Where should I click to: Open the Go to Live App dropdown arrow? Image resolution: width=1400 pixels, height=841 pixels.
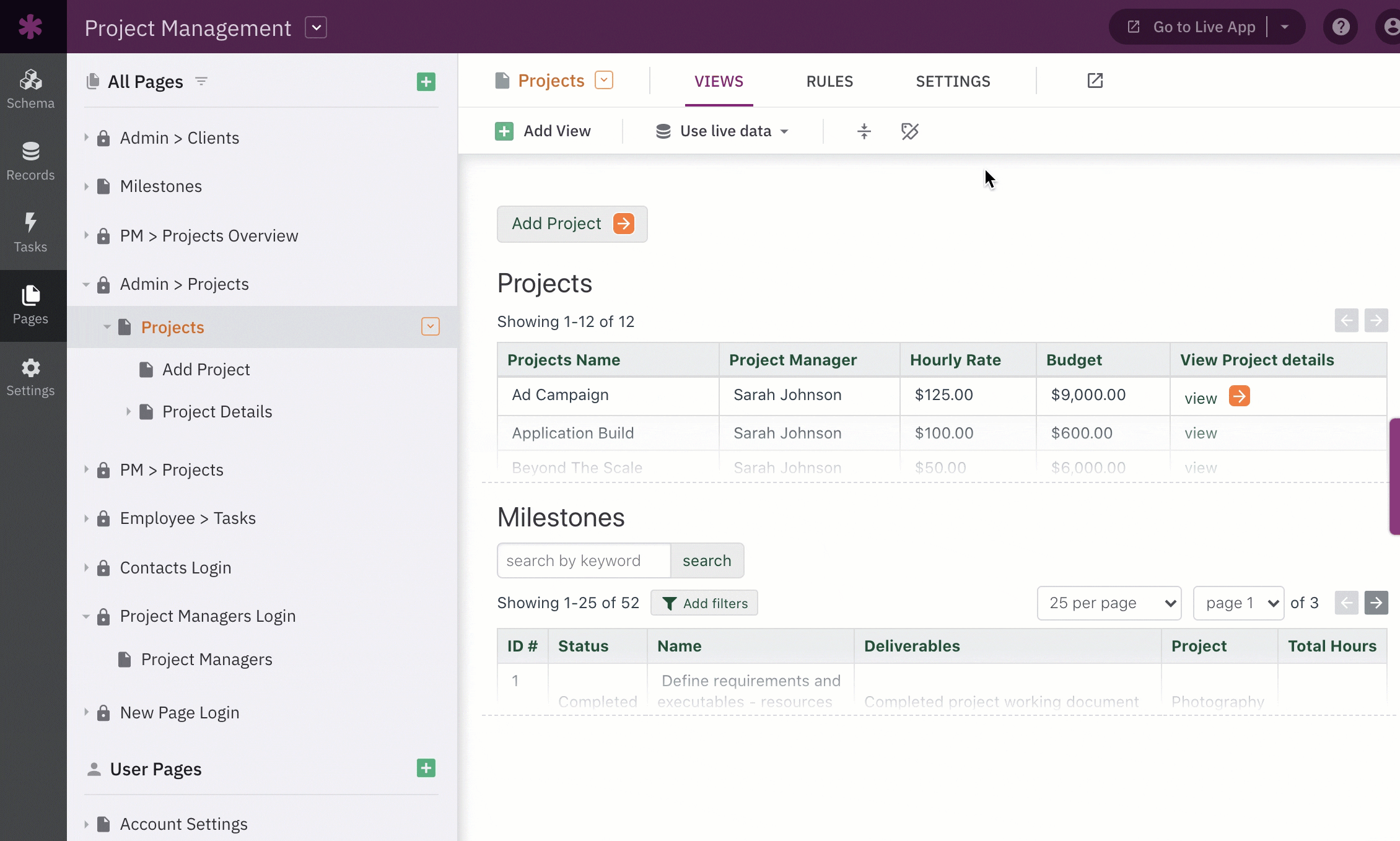point(1285,27)
